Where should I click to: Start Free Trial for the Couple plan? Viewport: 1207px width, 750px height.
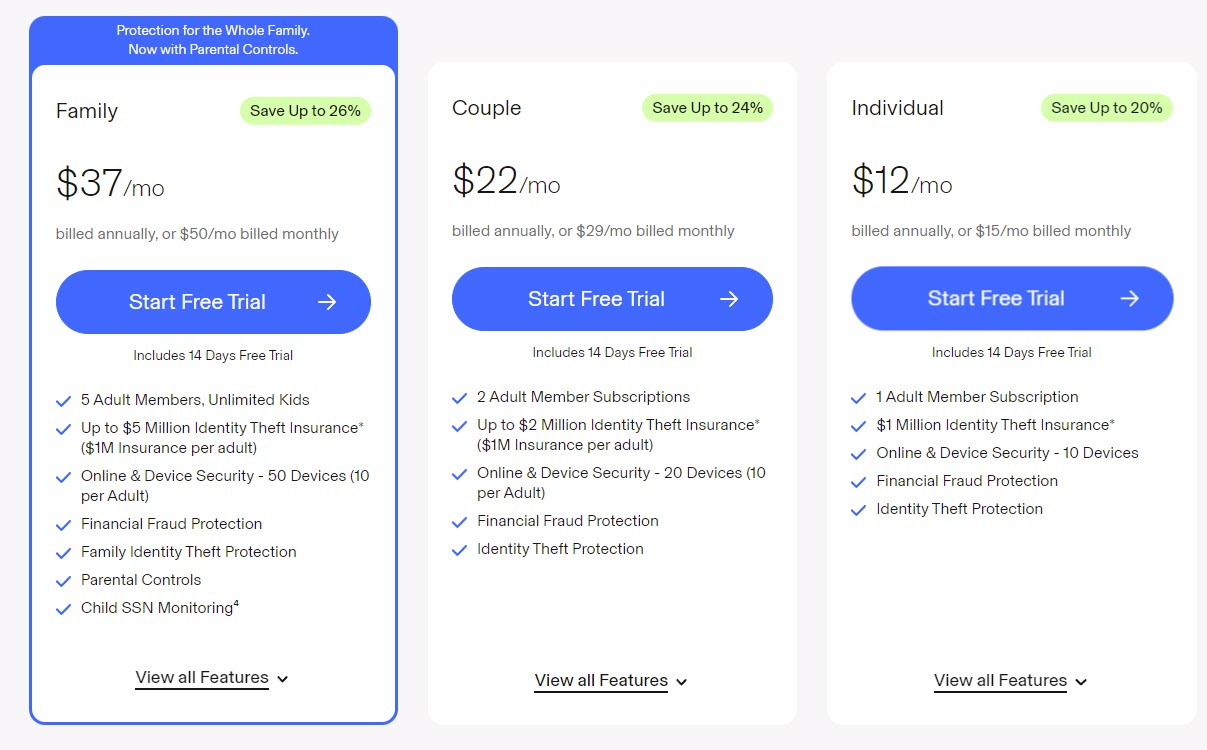coord(612,299)
